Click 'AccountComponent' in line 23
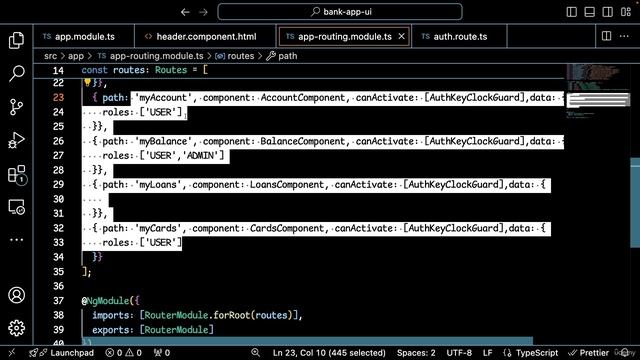The width and height of the screenshot is (640, 360). pyautogui.click(x=303, y=98)
